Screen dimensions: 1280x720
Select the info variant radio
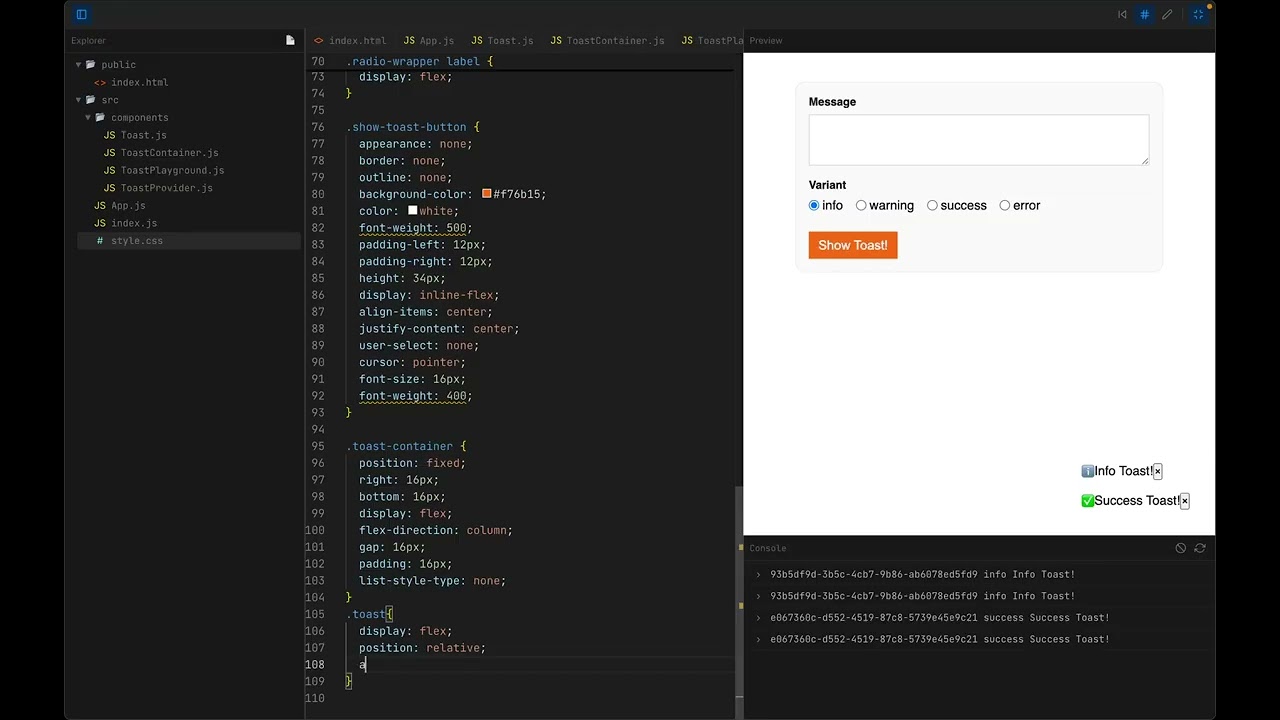point(814,206)
